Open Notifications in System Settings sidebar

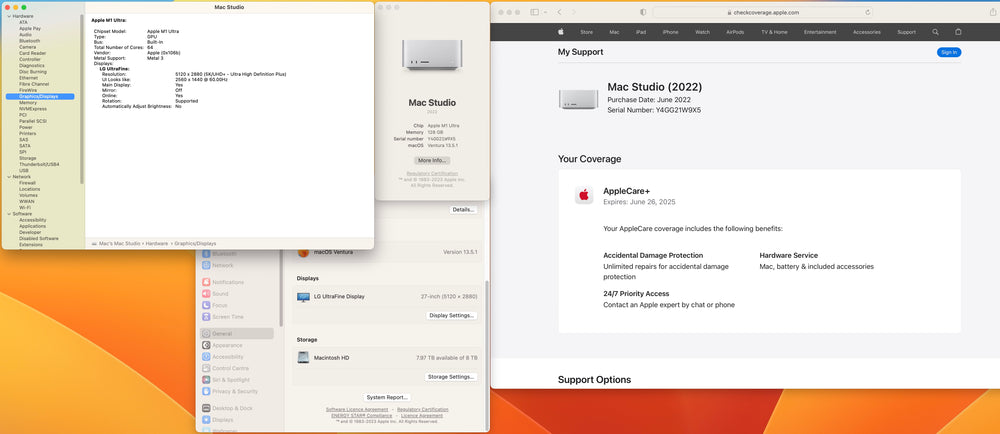pyautogui.click(x=223, y=282)
